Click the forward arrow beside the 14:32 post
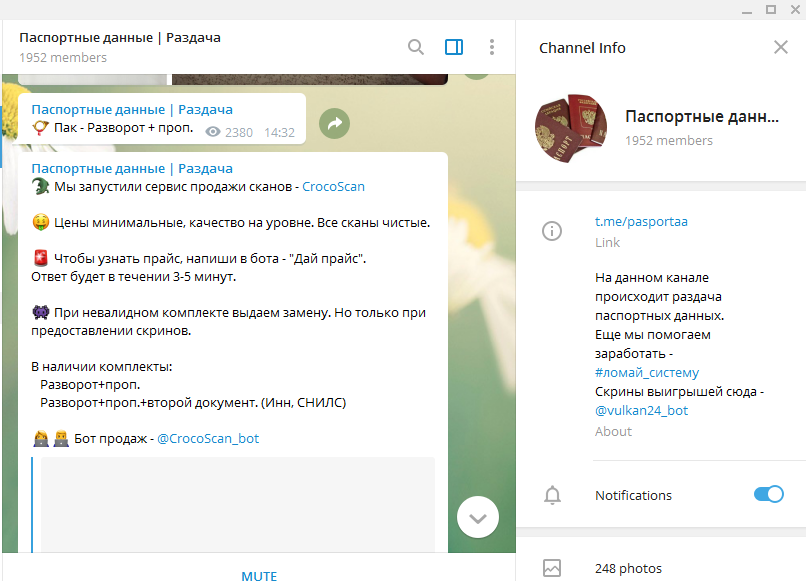The image size is (806, 581). tap(335, 123)
